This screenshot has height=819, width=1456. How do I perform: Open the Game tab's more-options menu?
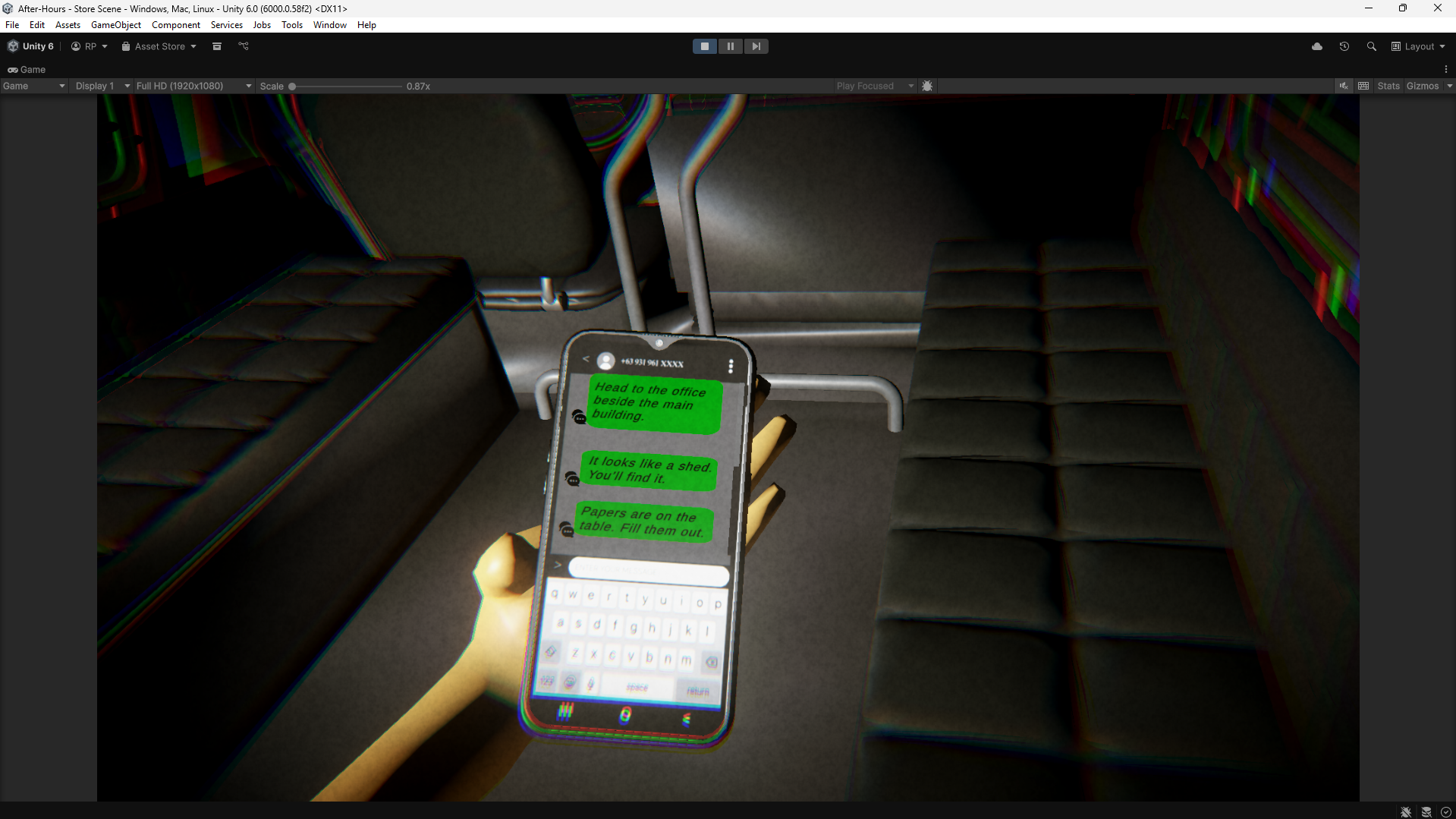[x=1446, y=69]
